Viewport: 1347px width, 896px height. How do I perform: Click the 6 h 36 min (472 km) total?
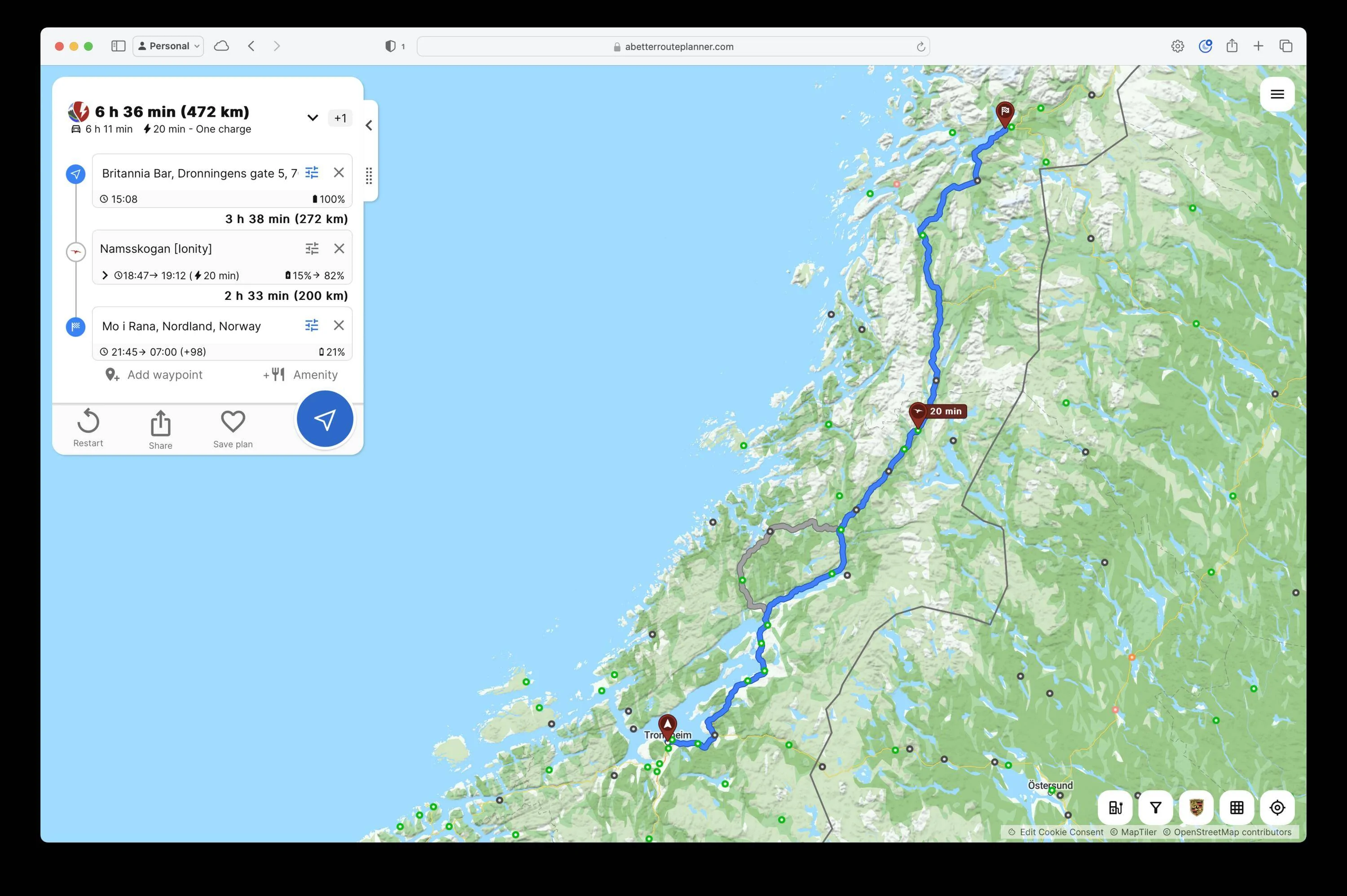tap(172, 111)
